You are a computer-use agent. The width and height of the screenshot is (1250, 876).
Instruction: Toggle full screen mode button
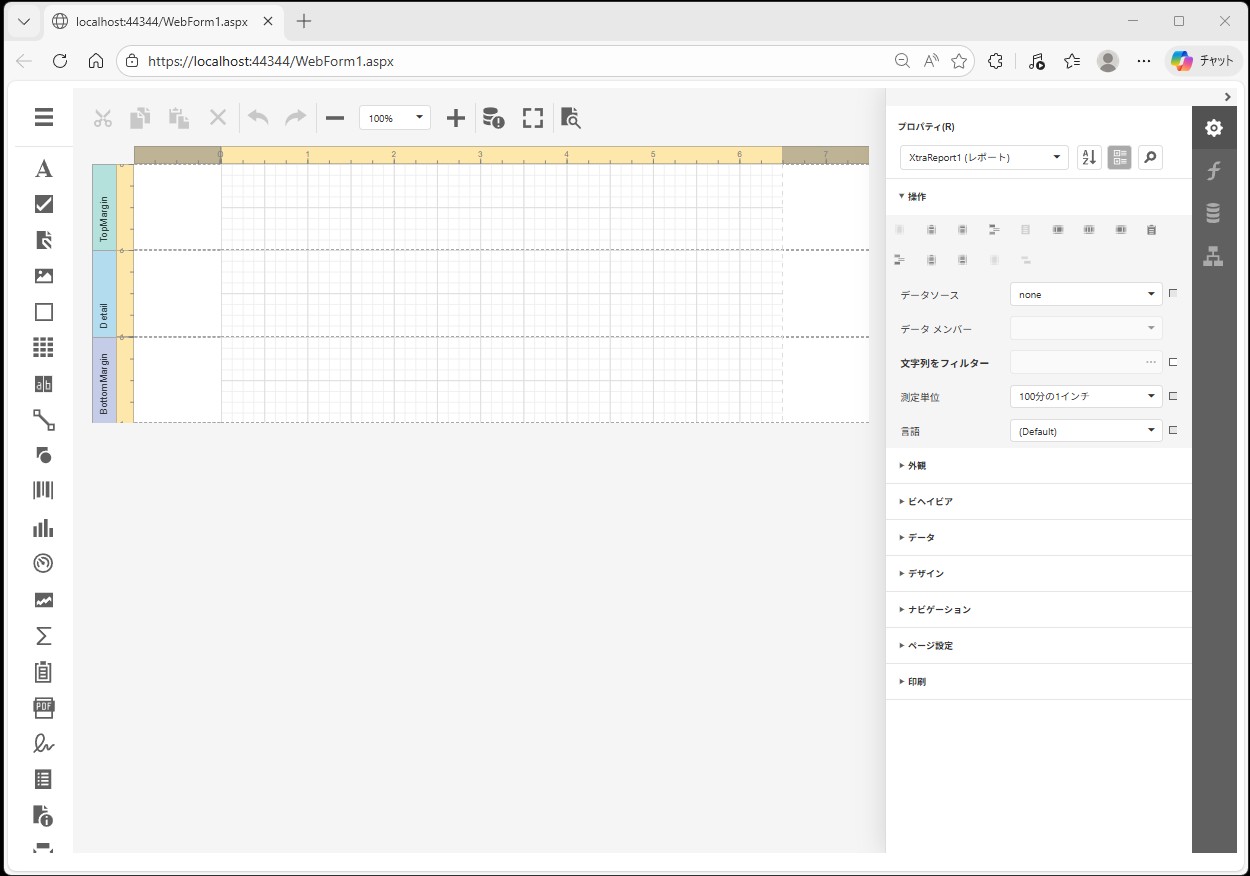[533, 118]
